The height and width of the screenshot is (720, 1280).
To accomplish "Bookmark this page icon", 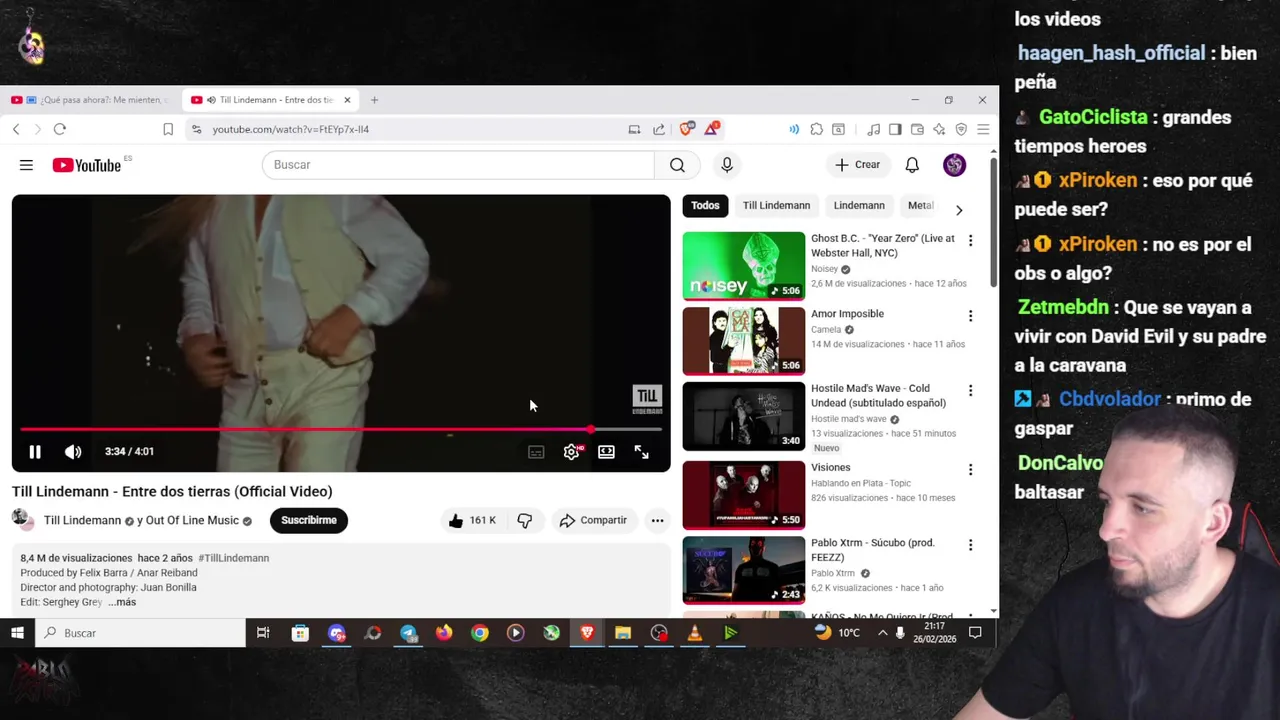I will [168, 129].
